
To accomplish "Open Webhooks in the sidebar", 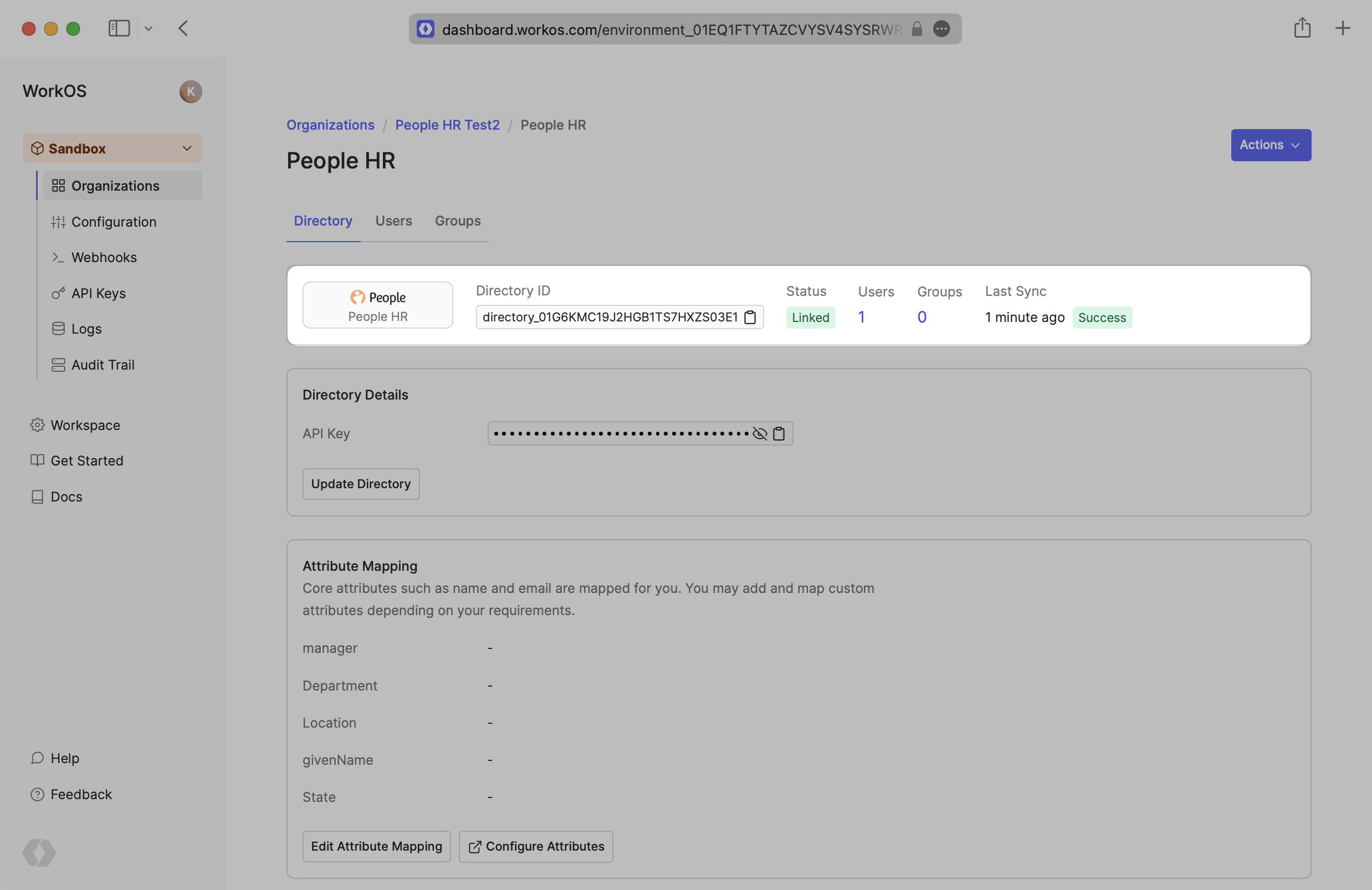I will [x=104, y=258].
